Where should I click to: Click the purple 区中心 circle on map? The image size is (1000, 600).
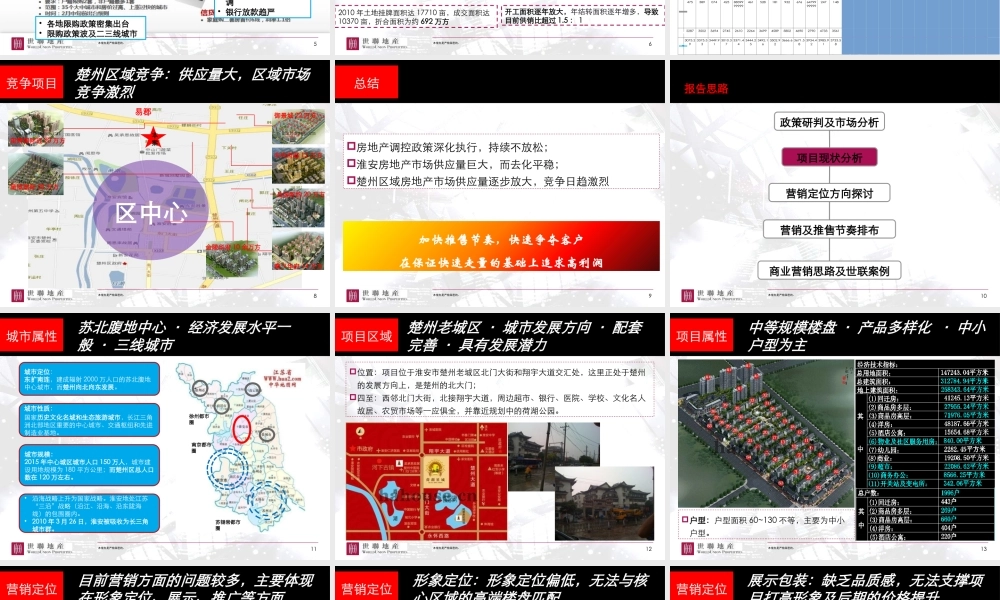[x=151, y=210]
